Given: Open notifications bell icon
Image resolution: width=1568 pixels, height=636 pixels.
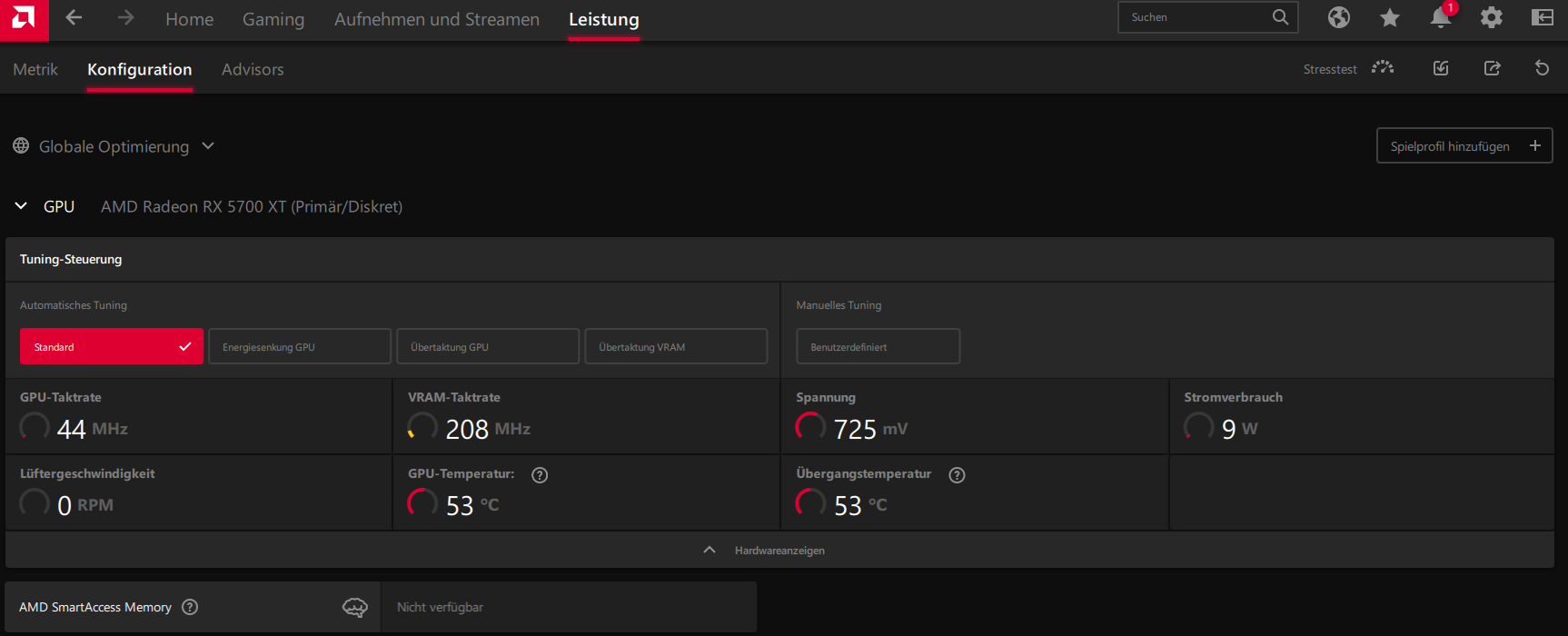Looking at the screenshot, I should [x=1441, y=17].
